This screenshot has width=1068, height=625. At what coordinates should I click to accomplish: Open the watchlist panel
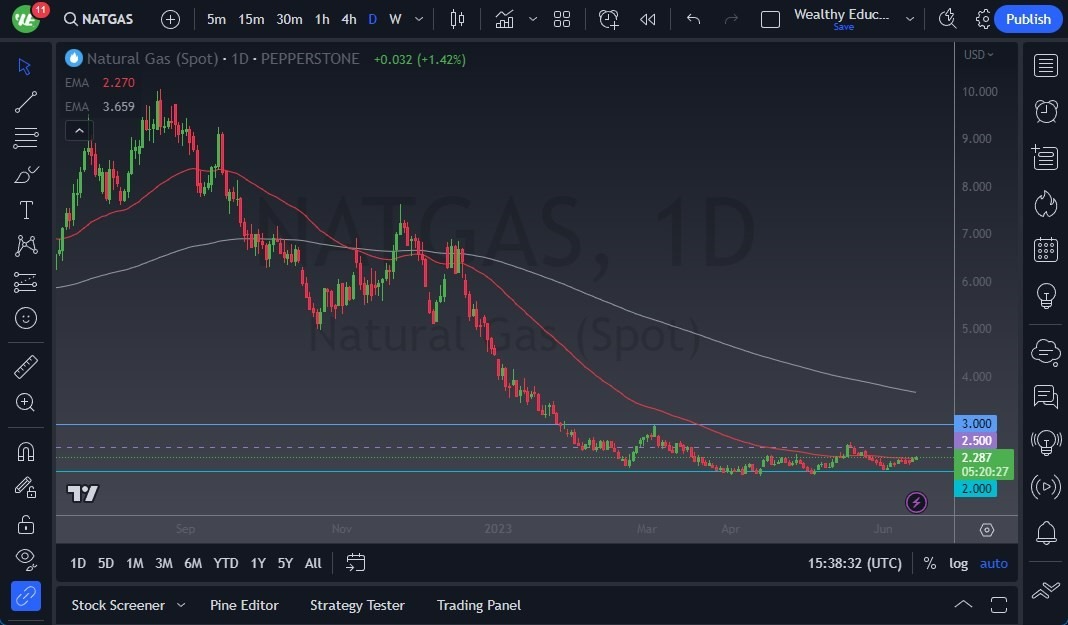[1046, 66]
